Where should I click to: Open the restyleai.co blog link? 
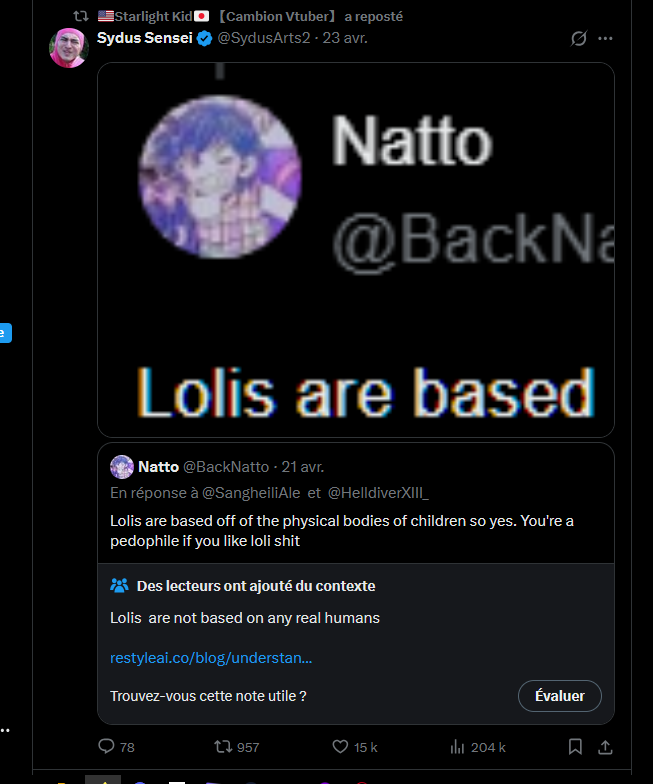(x=211, y=658)
